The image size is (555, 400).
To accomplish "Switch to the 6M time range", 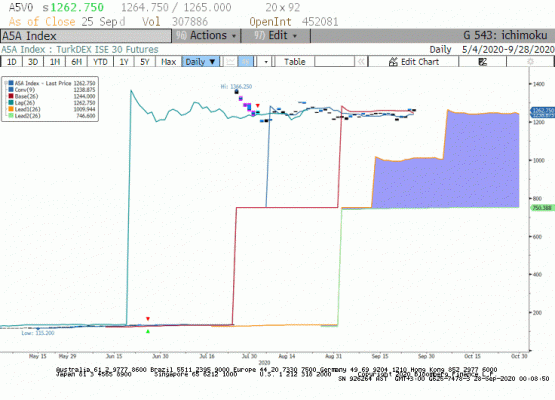I will pyautogui.click(x=76, y=62).
